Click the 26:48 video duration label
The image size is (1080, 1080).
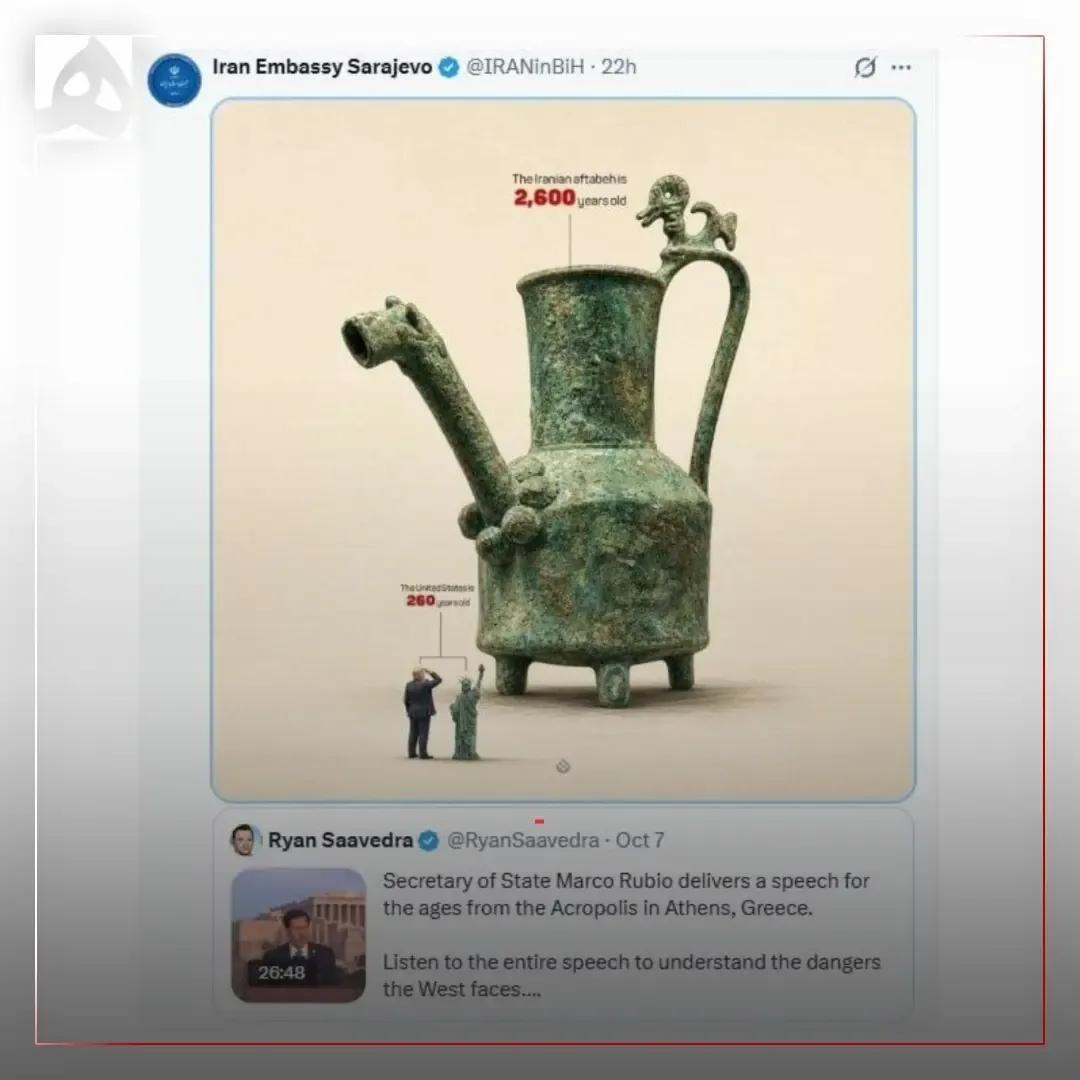tap(282, 972)
